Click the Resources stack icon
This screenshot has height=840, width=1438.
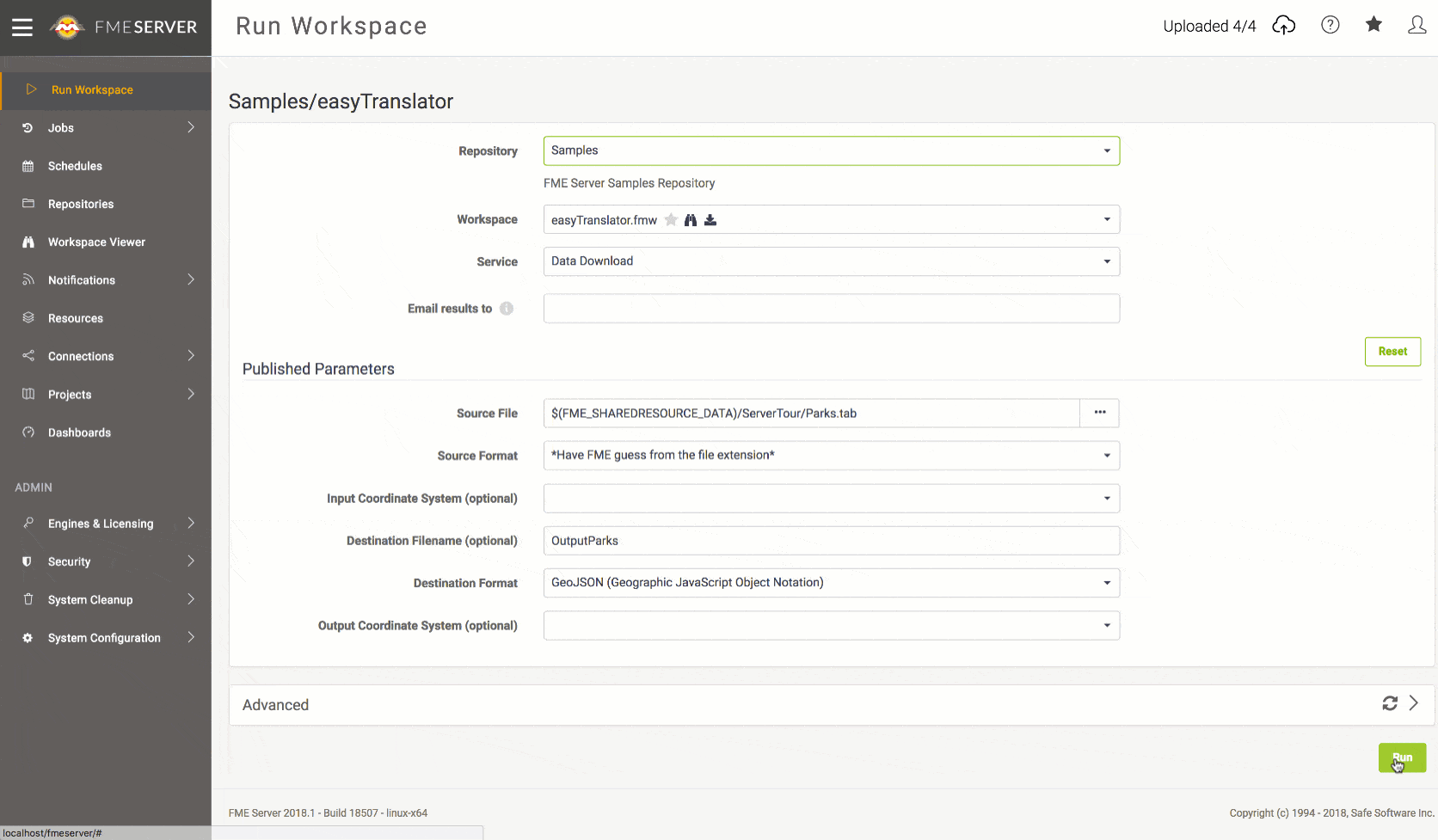click(28, 318)
